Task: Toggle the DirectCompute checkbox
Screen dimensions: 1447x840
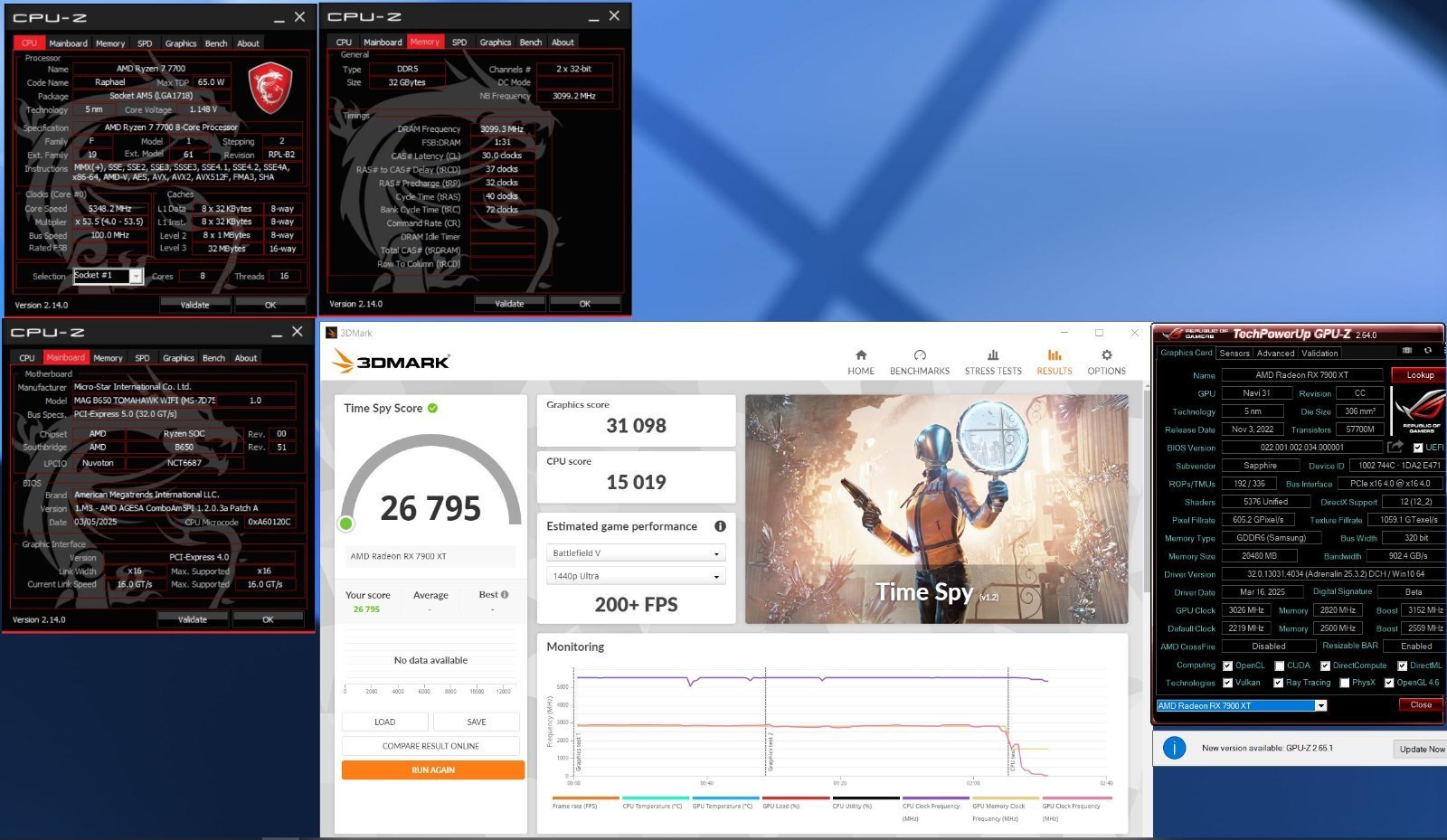Action: (x=1325, y=665)
